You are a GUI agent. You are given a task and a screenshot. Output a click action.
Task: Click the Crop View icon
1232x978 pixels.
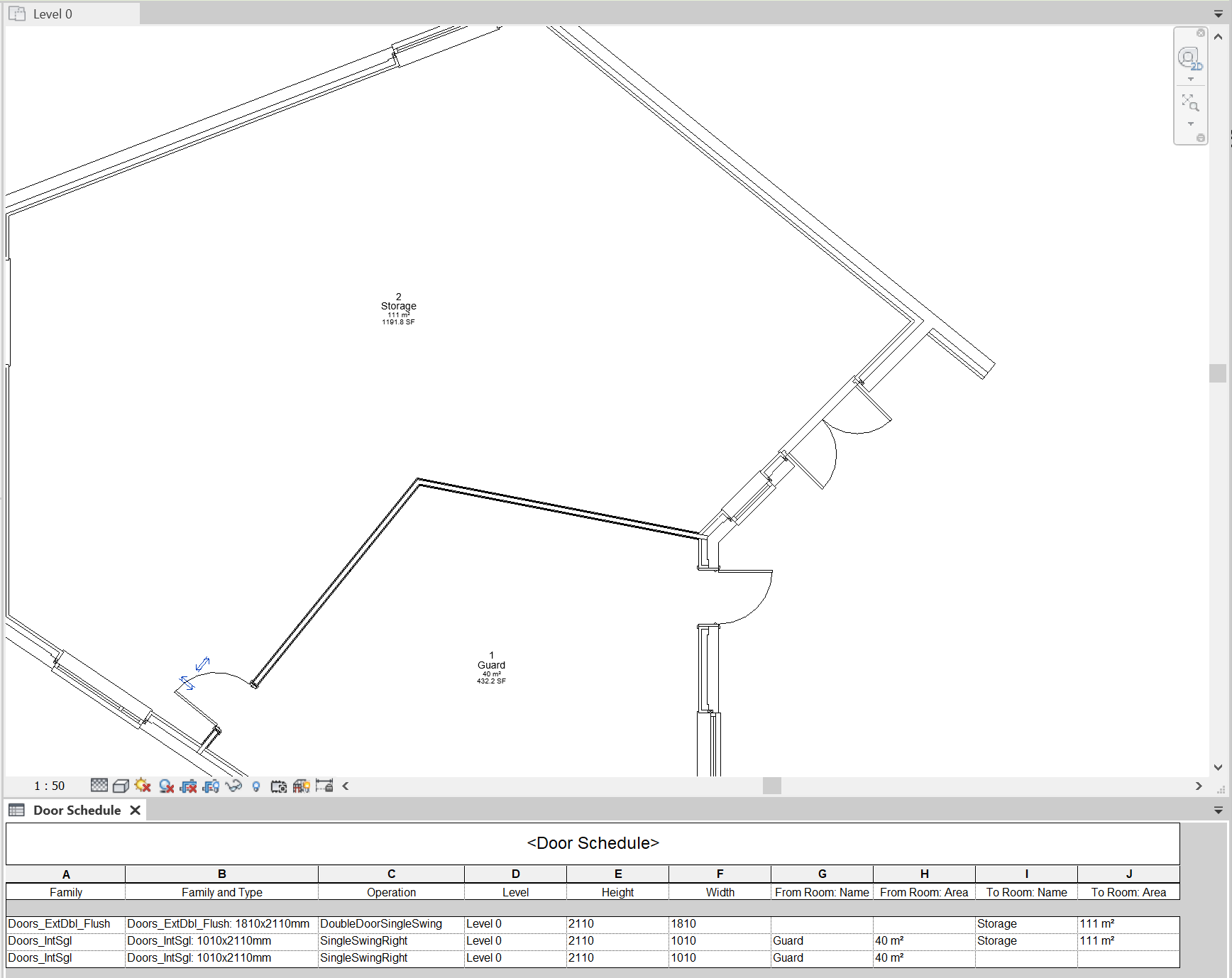click(188, 786)
